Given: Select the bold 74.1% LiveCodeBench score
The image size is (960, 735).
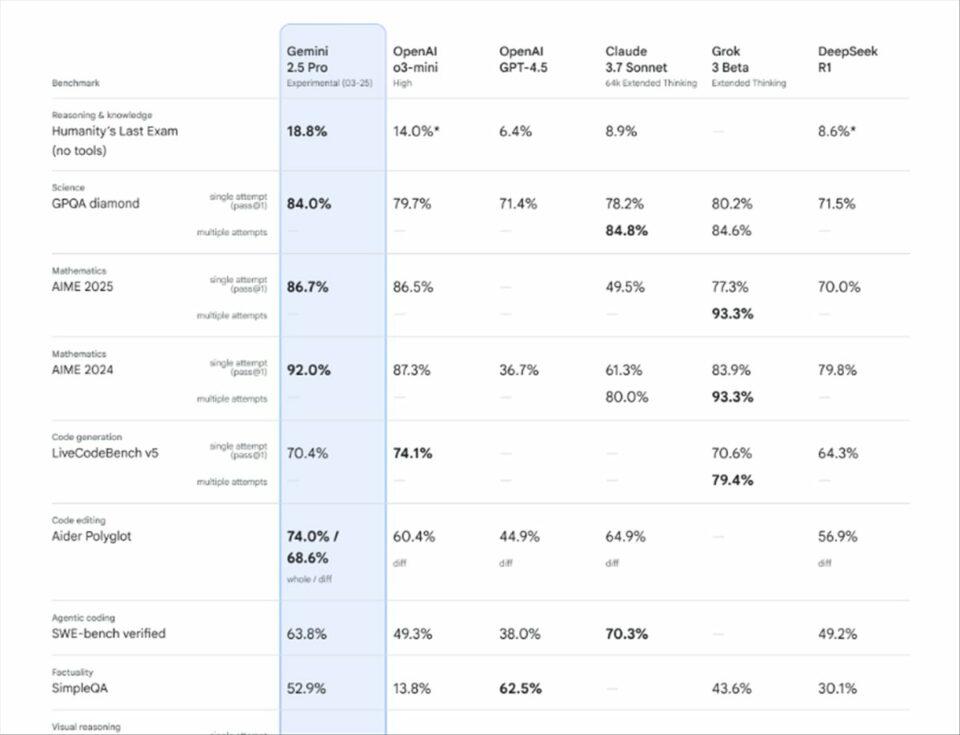Looking at the screenshot, I should pos(413,453).
